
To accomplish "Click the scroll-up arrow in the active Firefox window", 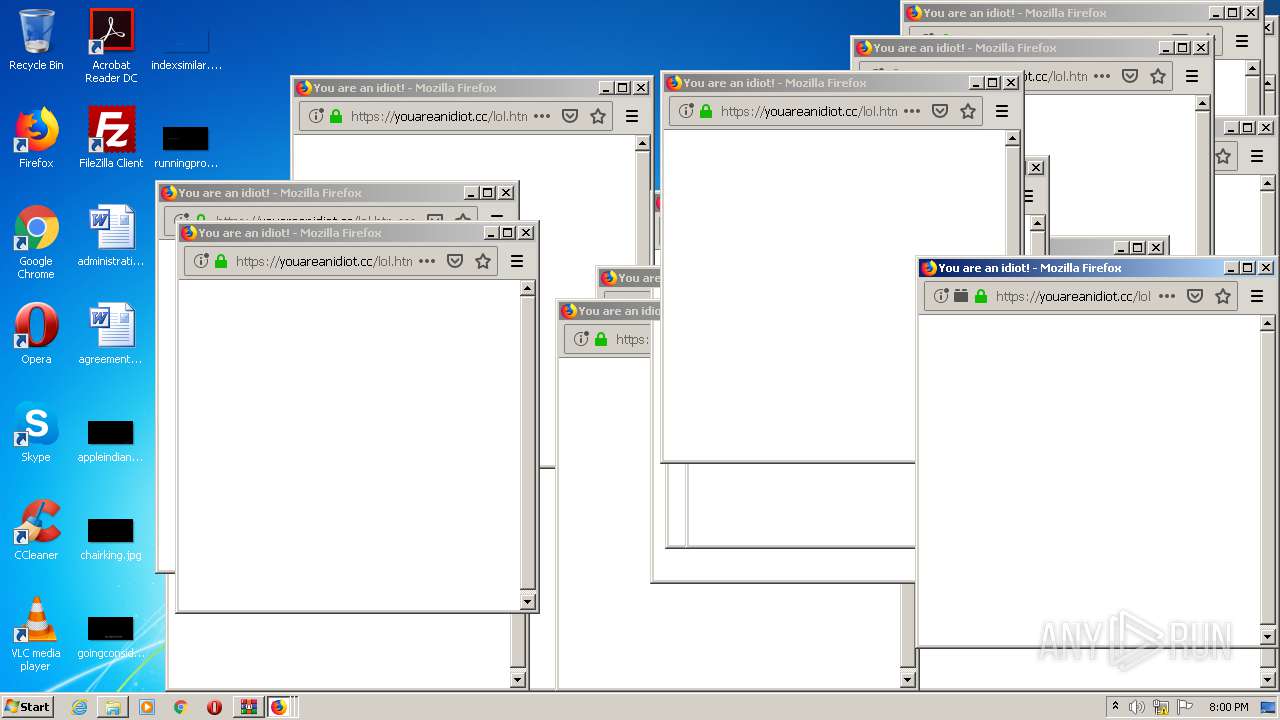I will [1267, 324].
